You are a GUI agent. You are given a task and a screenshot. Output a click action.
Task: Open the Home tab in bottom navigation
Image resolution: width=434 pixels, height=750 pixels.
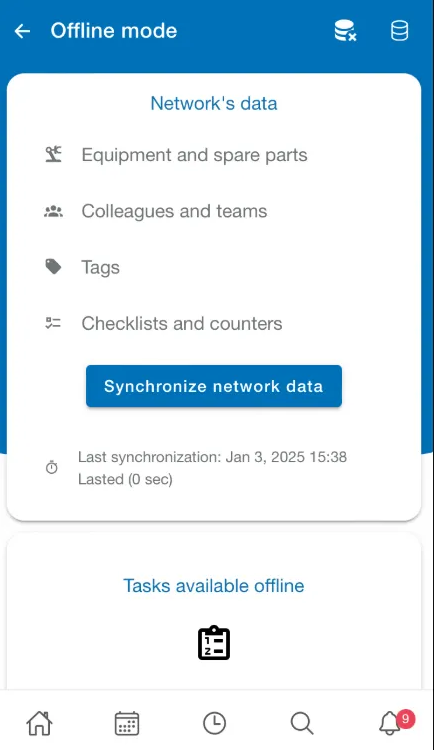[39, 723]
